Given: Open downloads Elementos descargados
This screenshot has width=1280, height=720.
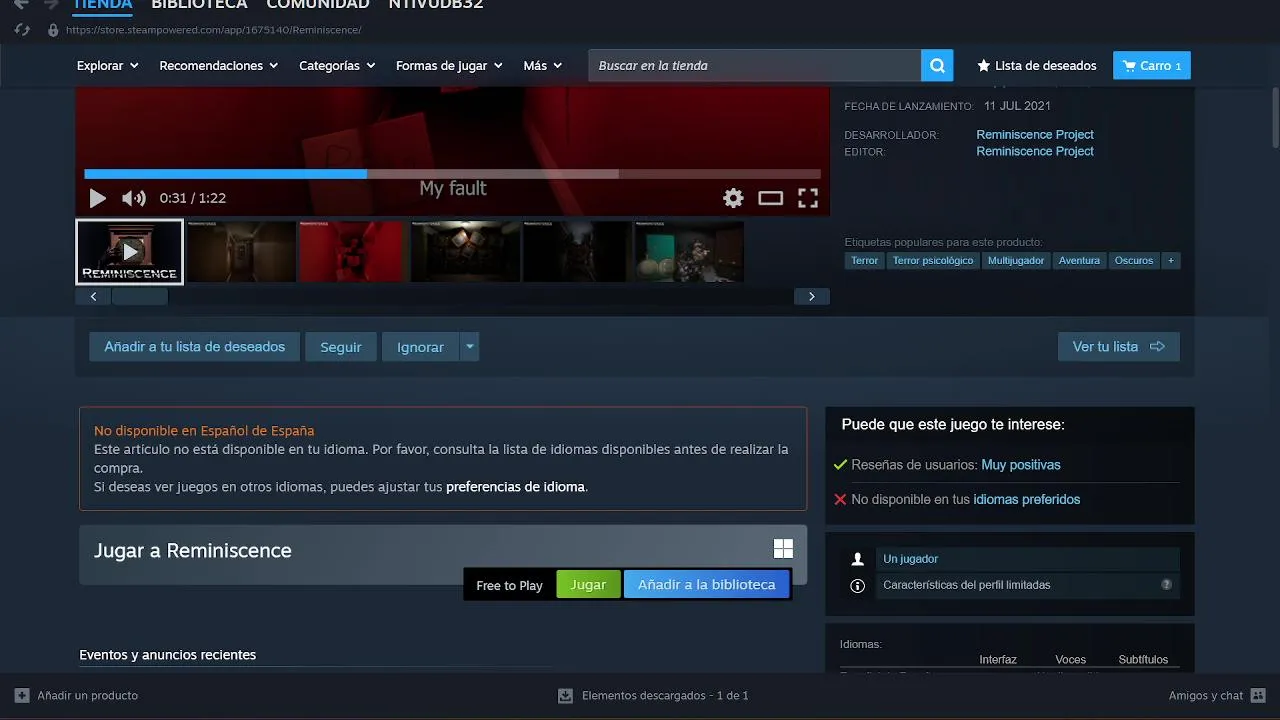Looking at the screenshot, I should (652, 695).
